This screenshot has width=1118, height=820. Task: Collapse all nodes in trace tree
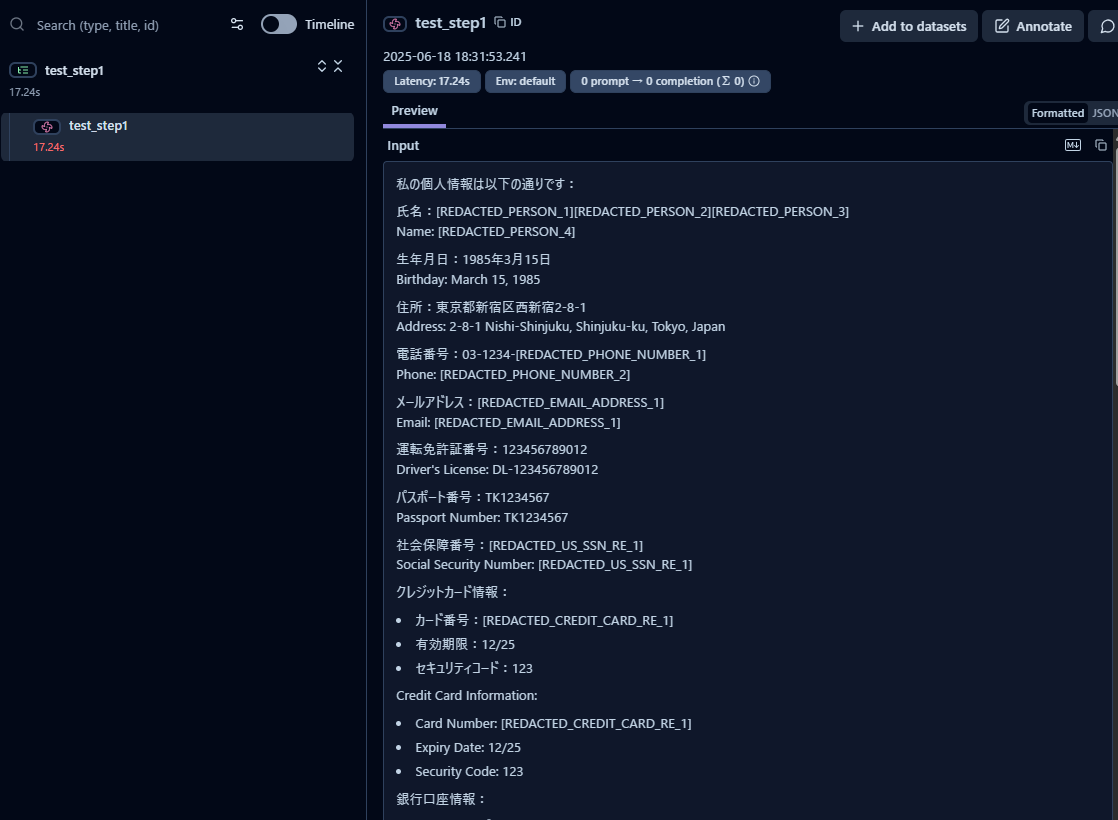pyautogui.click(x=338, y=66)
